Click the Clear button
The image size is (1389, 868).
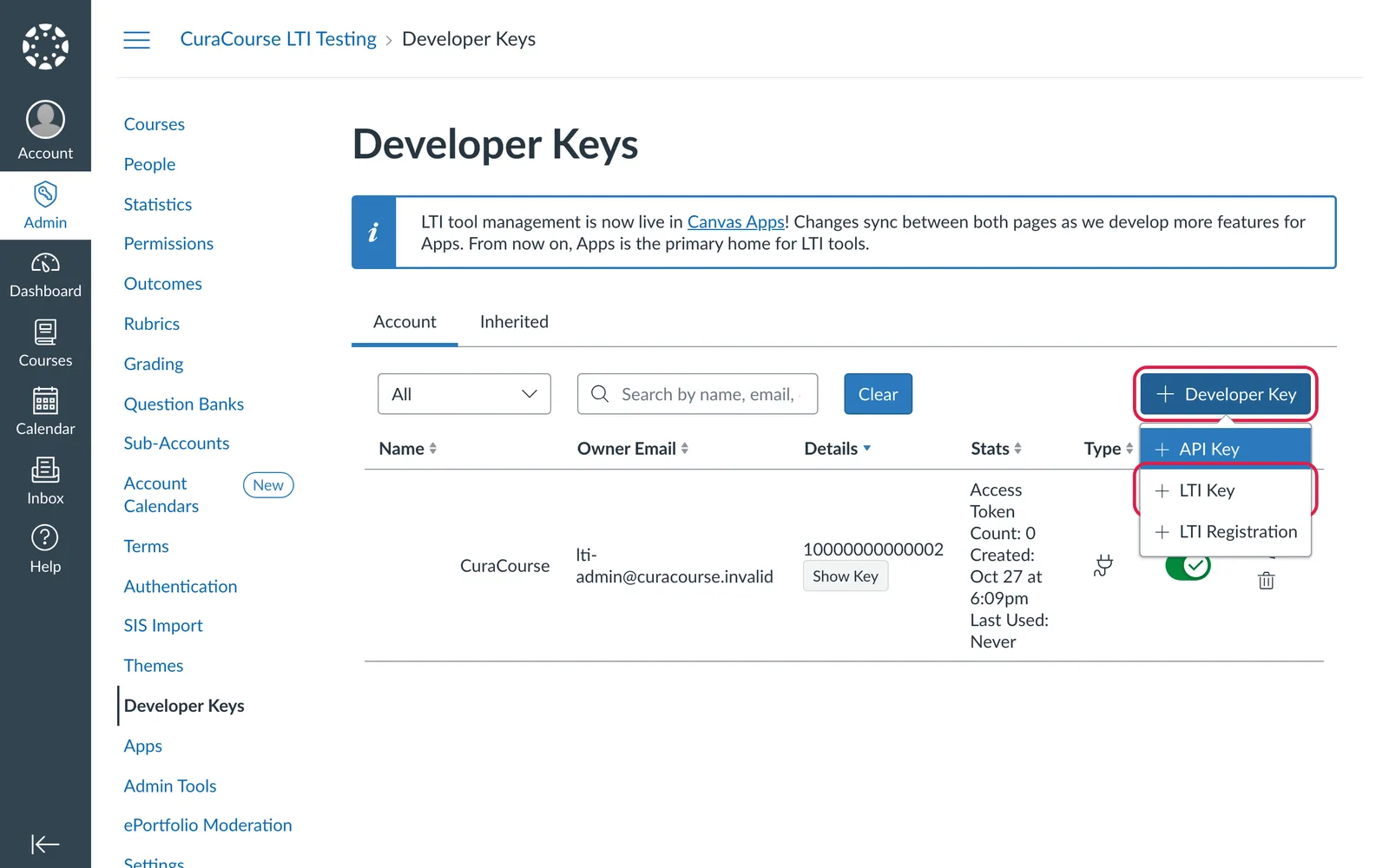pos(878,394)
